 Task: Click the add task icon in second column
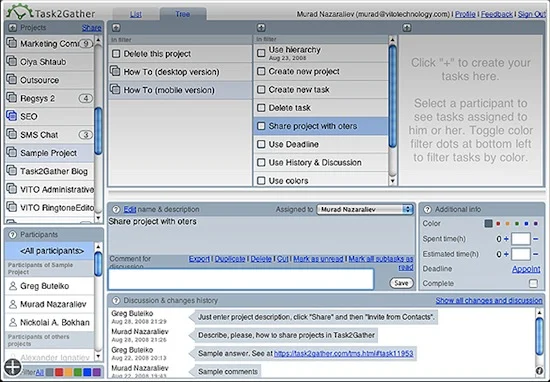tap(261, 28)
